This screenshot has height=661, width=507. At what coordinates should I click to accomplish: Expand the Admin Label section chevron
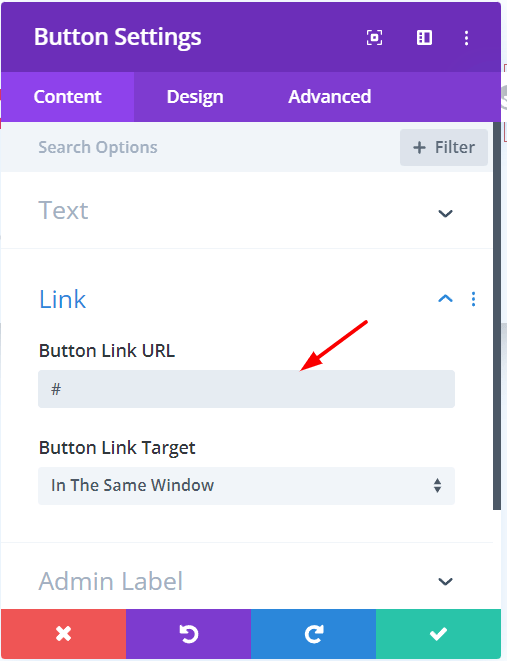[x=445, y=582]
